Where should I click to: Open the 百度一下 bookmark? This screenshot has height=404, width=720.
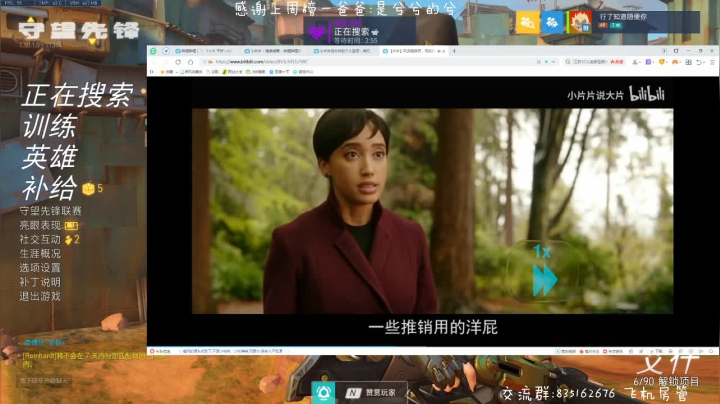pyautogui.click(x=279, y=72)
